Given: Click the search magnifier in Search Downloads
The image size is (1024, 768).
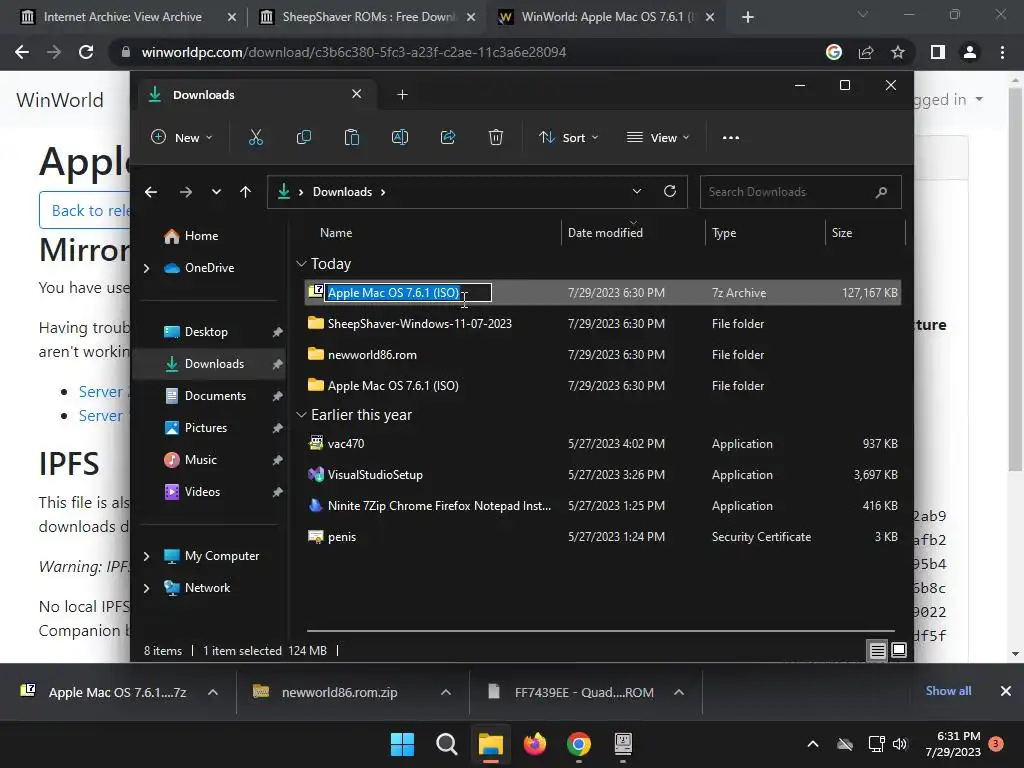Looking at the screenshot, I should (x=881, y=192).
